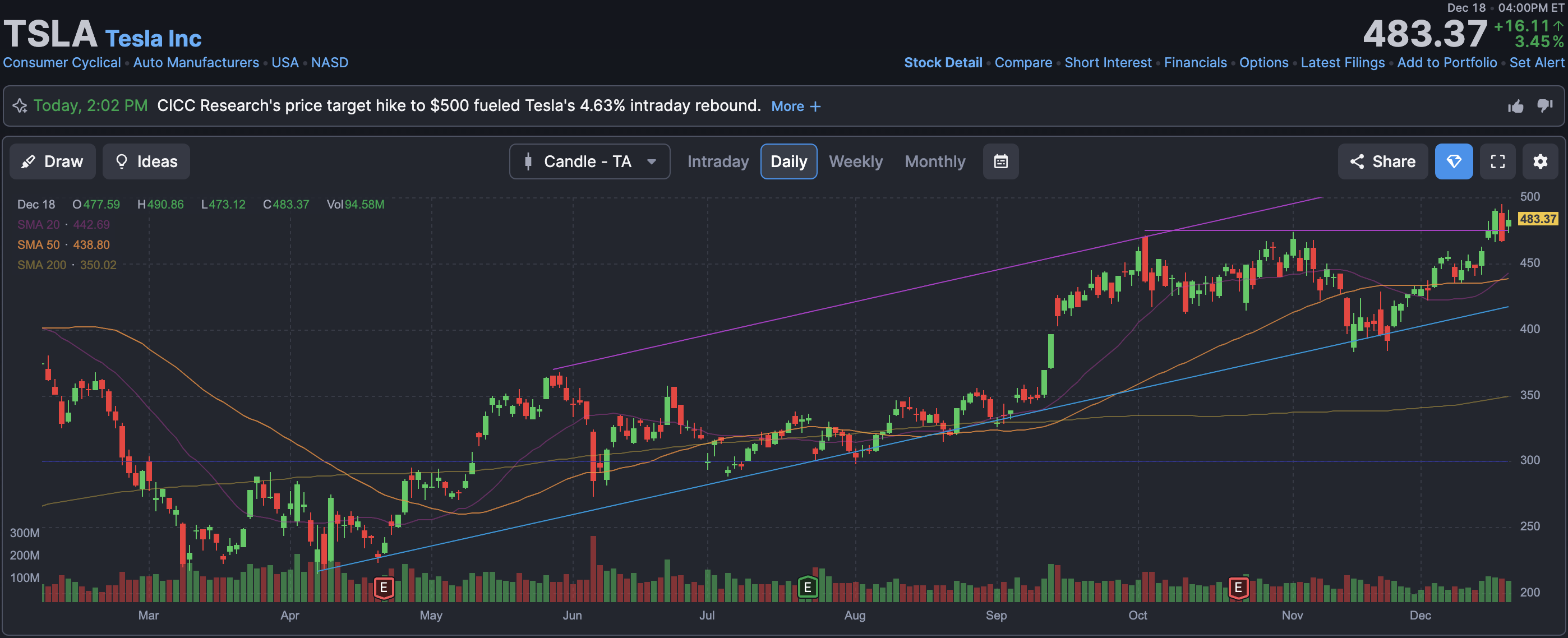Click the AI sparkle icon beside news
Viewport: 1568px width, 638px height.
20,106
